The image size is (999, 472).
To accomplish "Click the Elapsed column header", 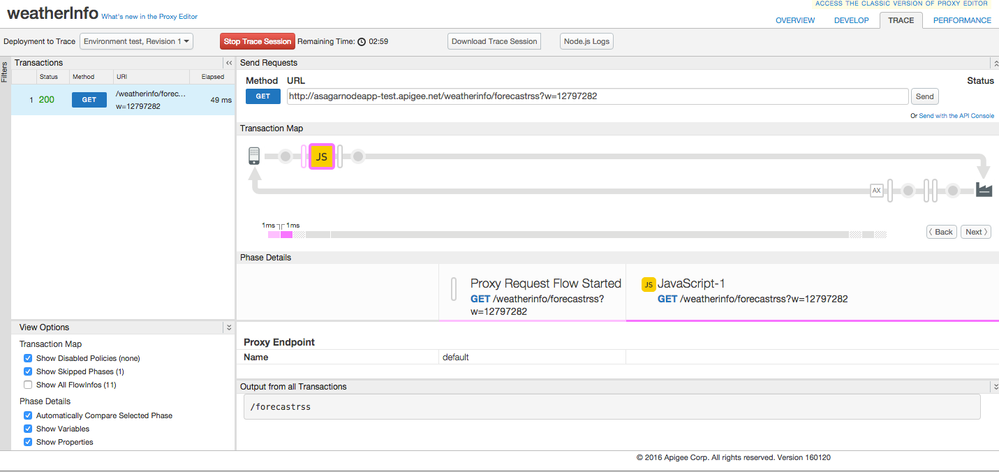I will (x=212, y=76).
